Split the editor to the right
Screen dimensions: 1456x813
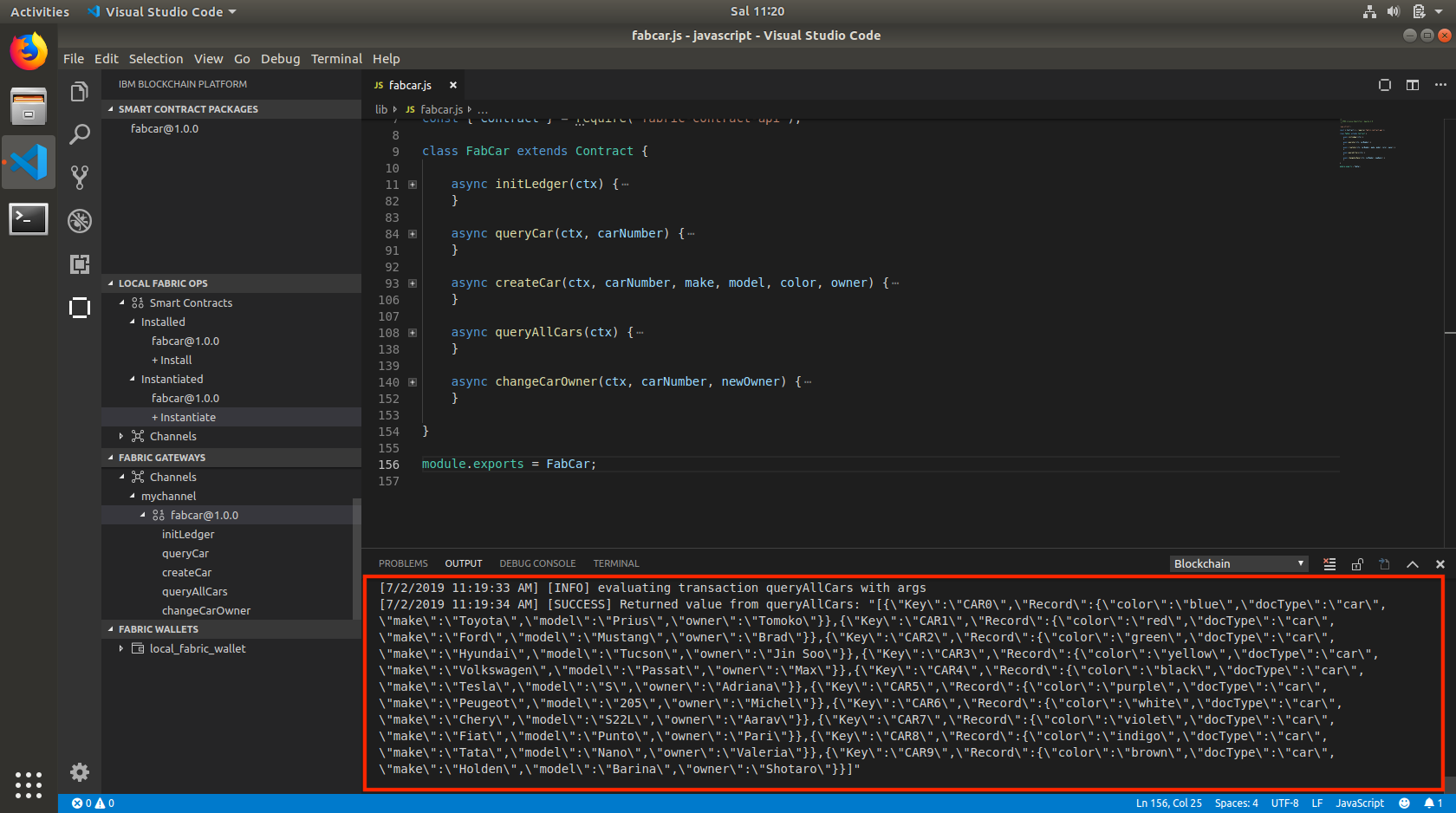pyautogui.click(x=1413, y=85)
